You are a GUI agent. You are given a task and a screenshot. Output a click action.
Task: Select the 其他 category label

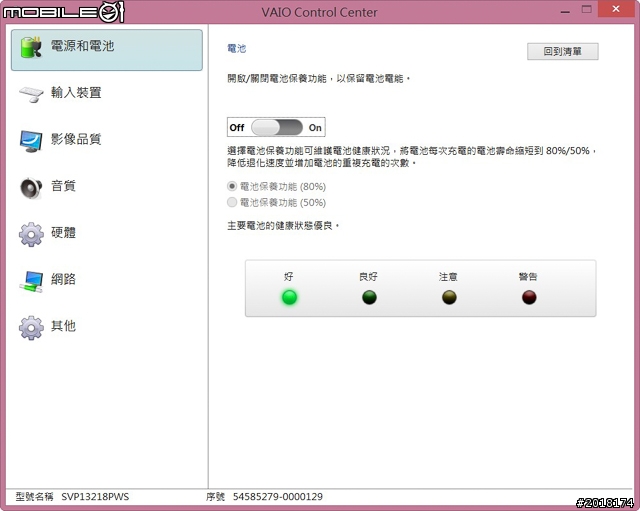[63, 326]
